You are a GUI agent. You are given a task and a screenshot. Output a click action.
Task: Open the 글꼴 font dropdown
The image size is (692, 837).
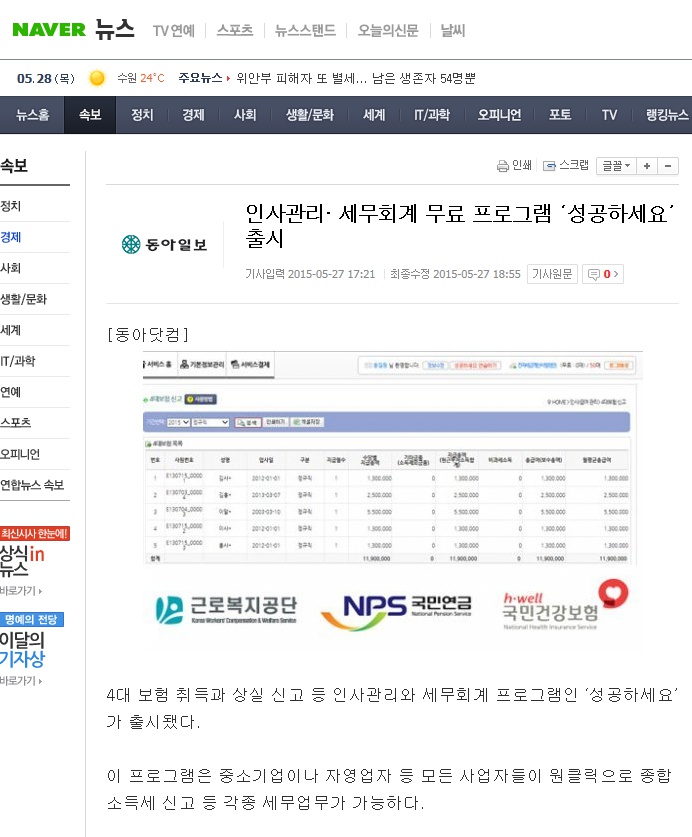tap(616, 166)
